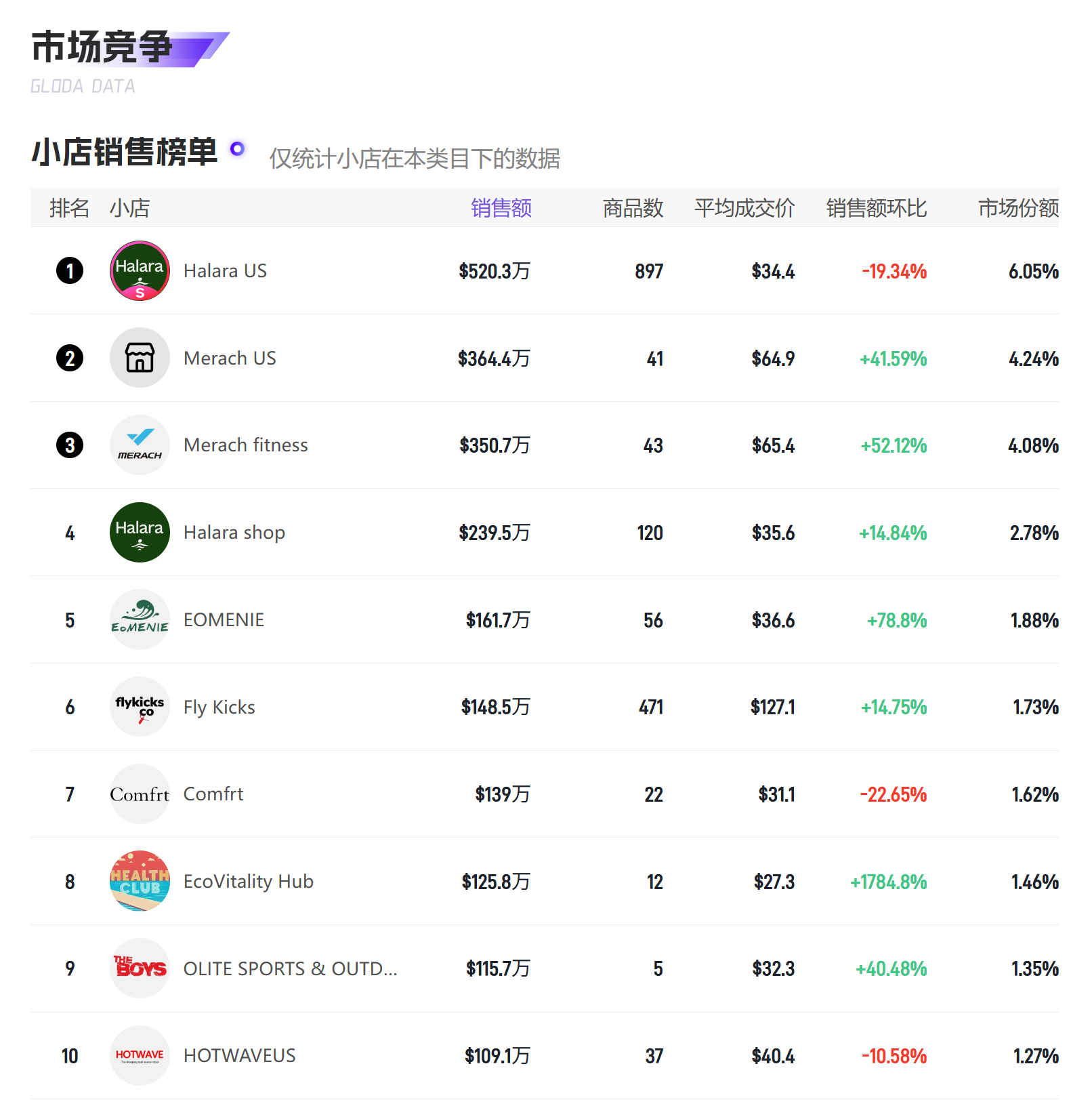
Task: Click the 4.24% market share value
Action: click(1034, 359)
